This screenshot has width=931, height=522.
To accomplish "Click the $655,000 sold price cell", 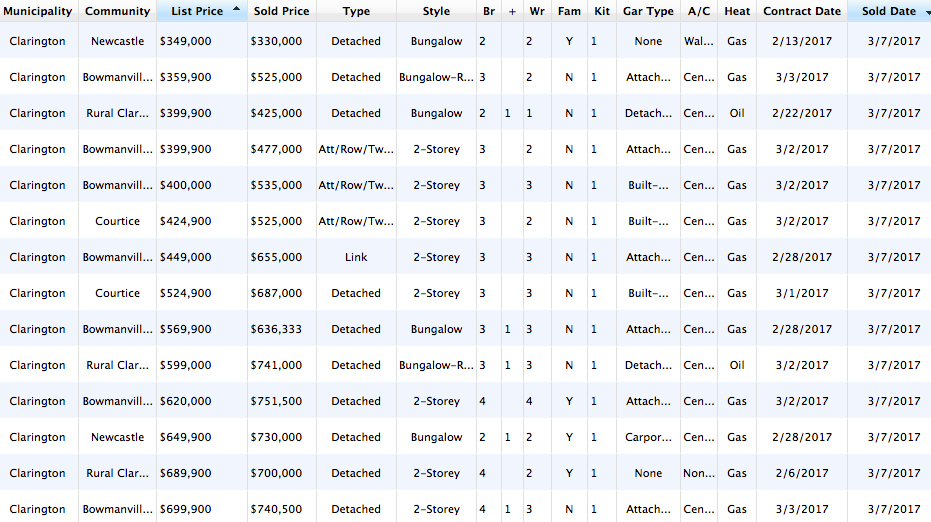I will 276,257.
